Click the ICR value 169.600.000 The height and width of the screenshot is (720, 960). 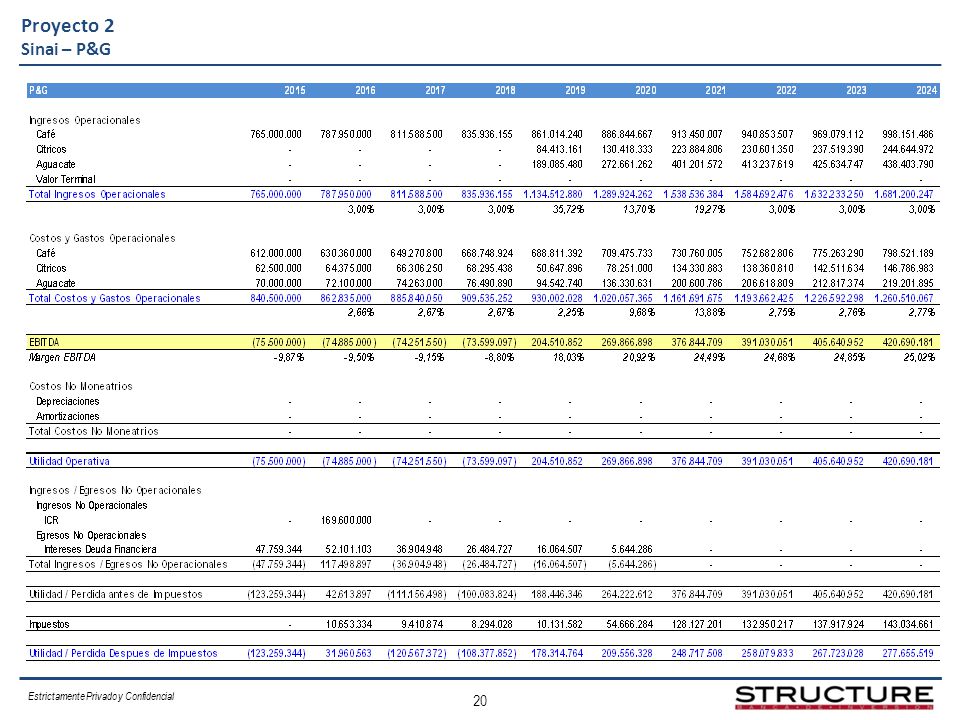[x=346, y=520]
